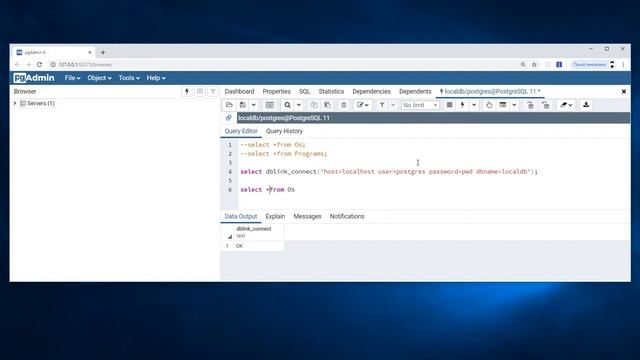Switch to the Dashboard tab

(239, 91)
